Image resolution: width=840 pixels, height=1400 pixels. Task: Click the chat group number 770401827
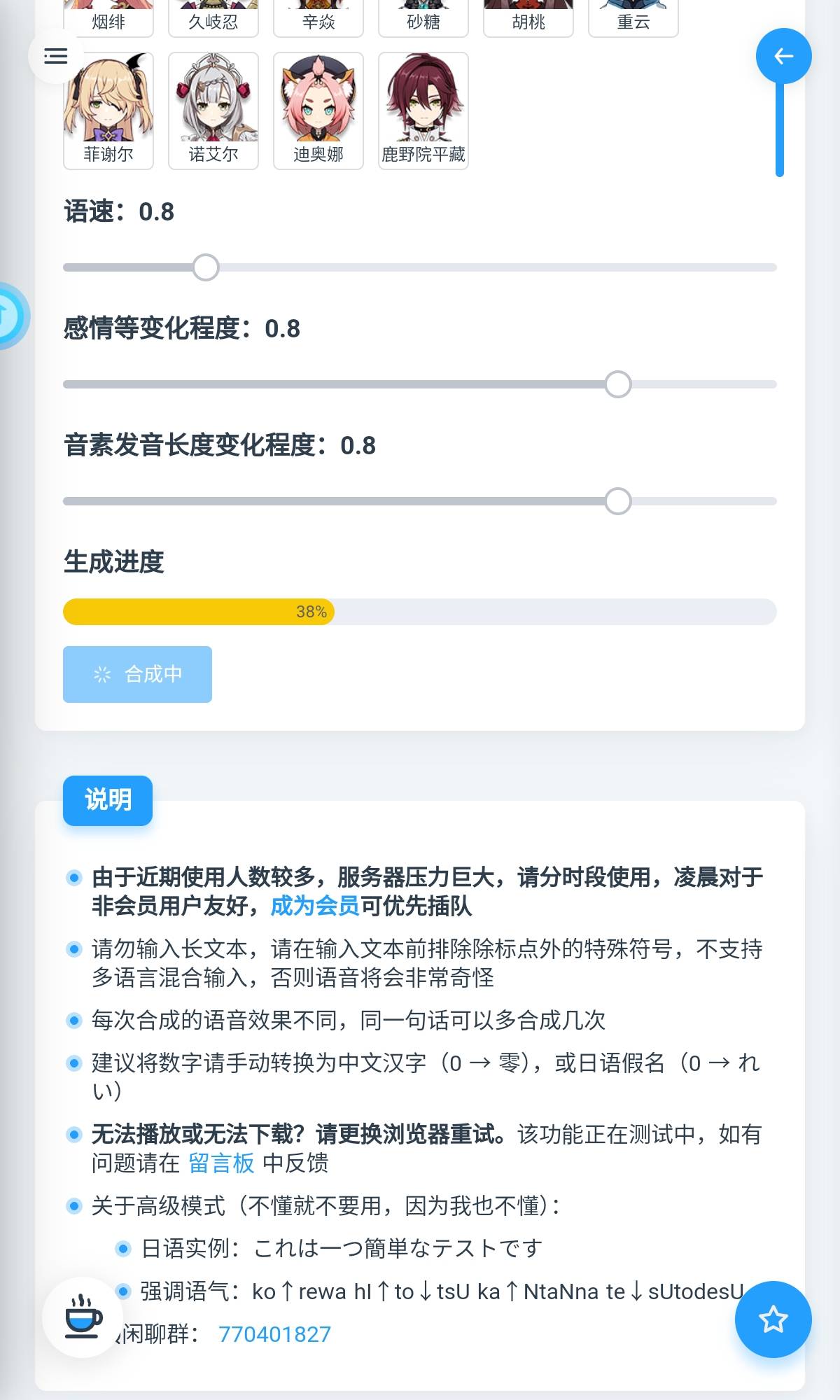[274, 1334]
